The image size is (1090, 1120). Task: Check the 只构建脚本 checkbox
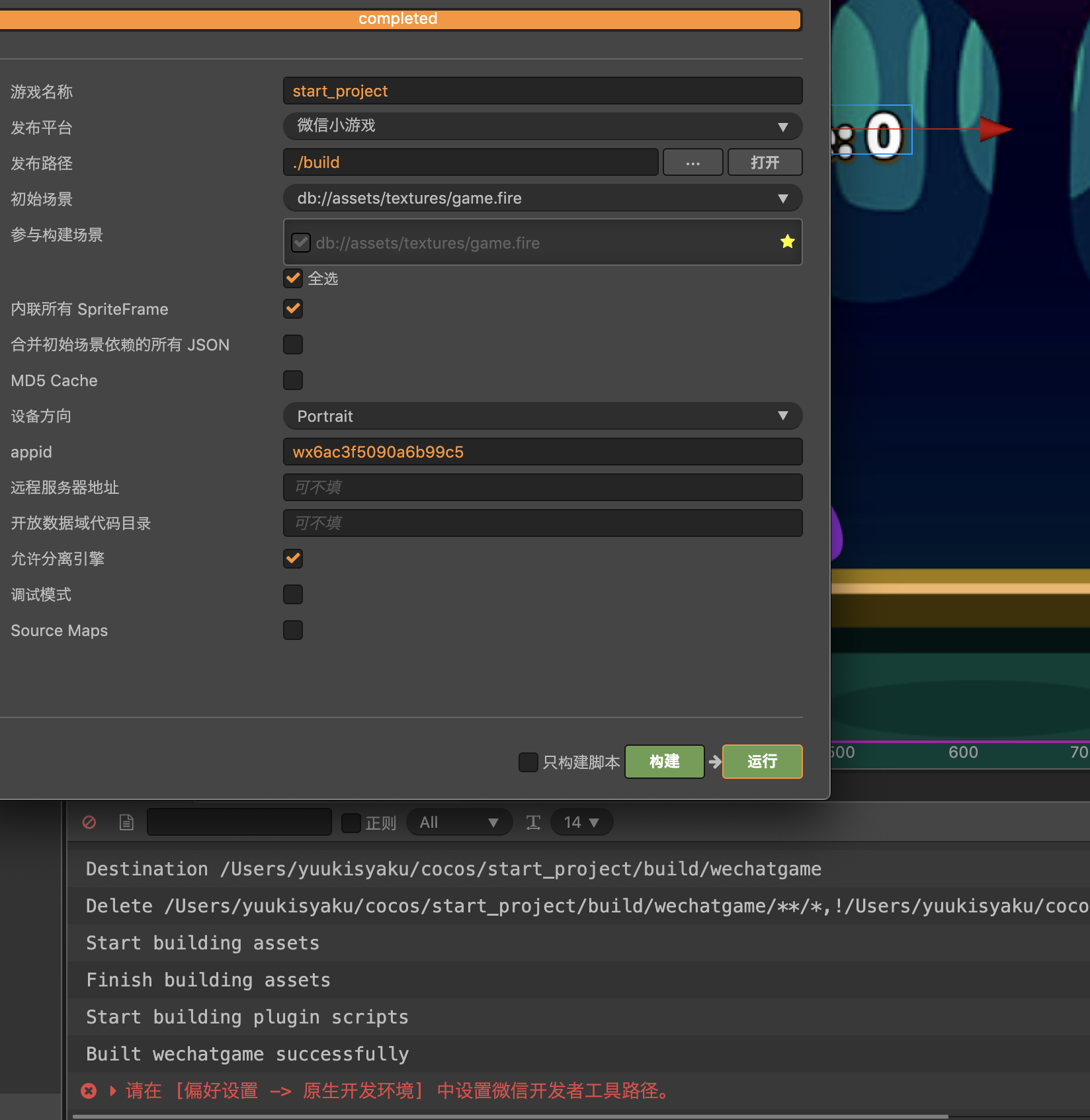click(528, 762)
